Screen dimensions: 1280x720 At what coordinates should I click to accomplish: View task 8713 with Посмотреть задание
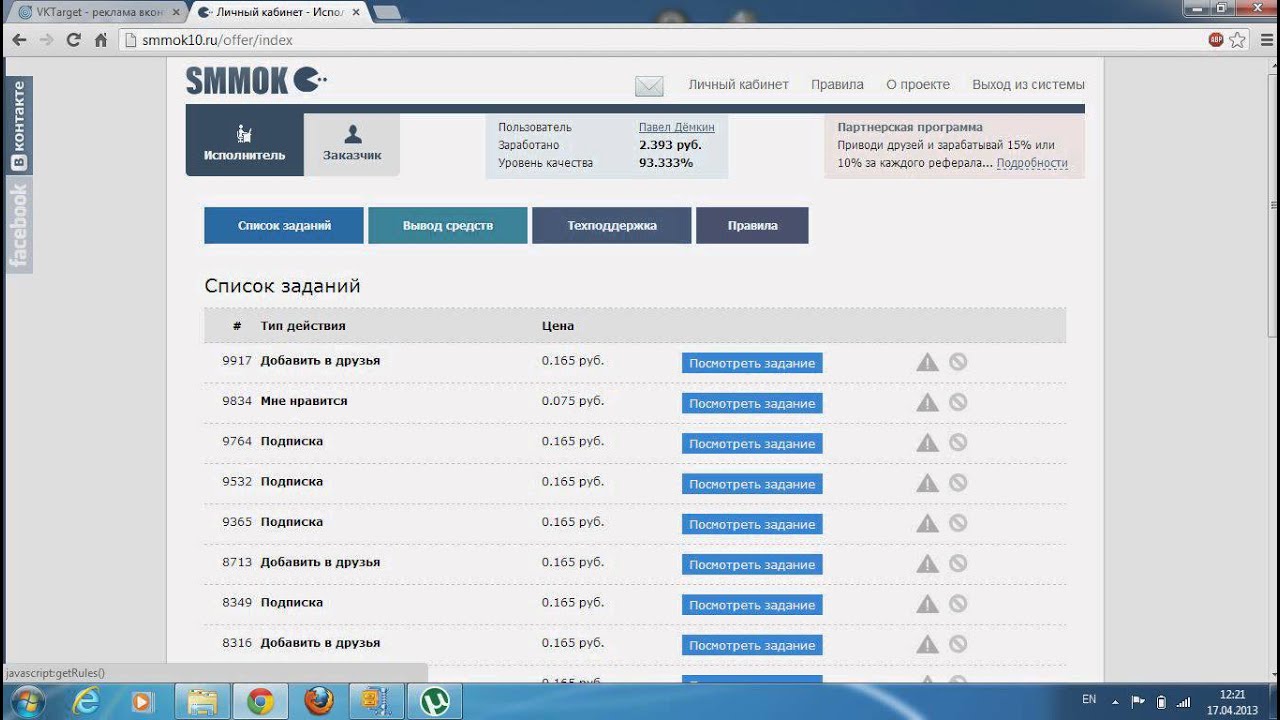click(752, 565)
